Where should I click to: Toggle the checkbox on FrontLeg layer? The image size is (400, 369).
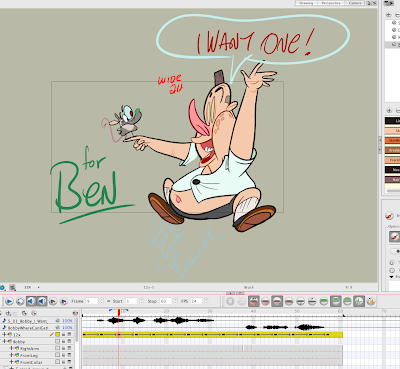point(58,355)
